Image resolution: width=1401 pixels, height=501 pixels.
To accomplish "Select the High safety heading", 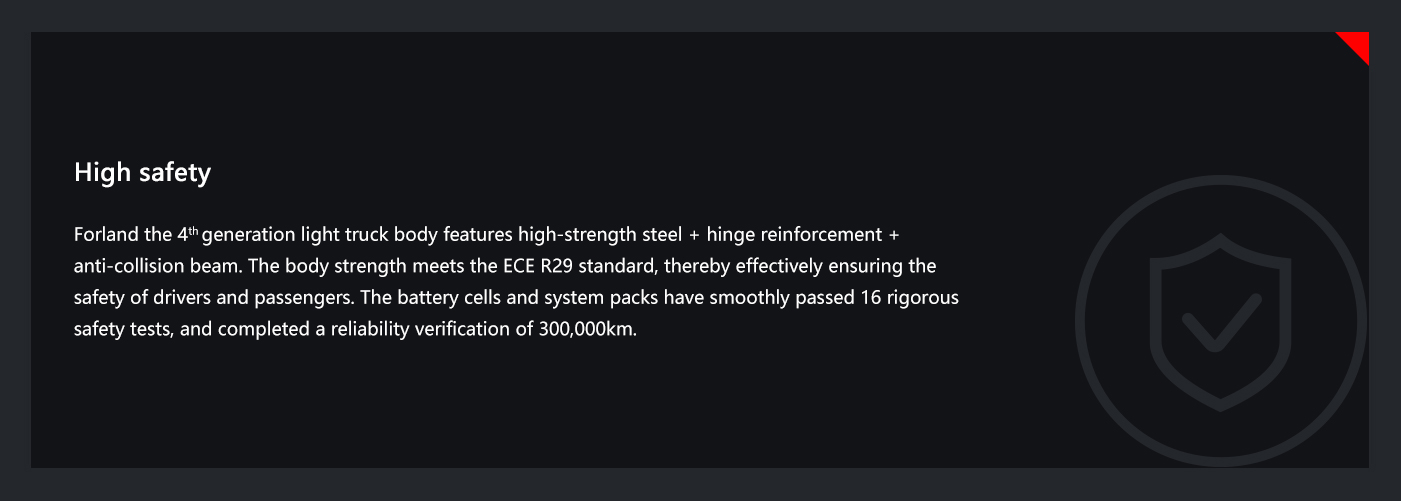I will coord(142,172).
